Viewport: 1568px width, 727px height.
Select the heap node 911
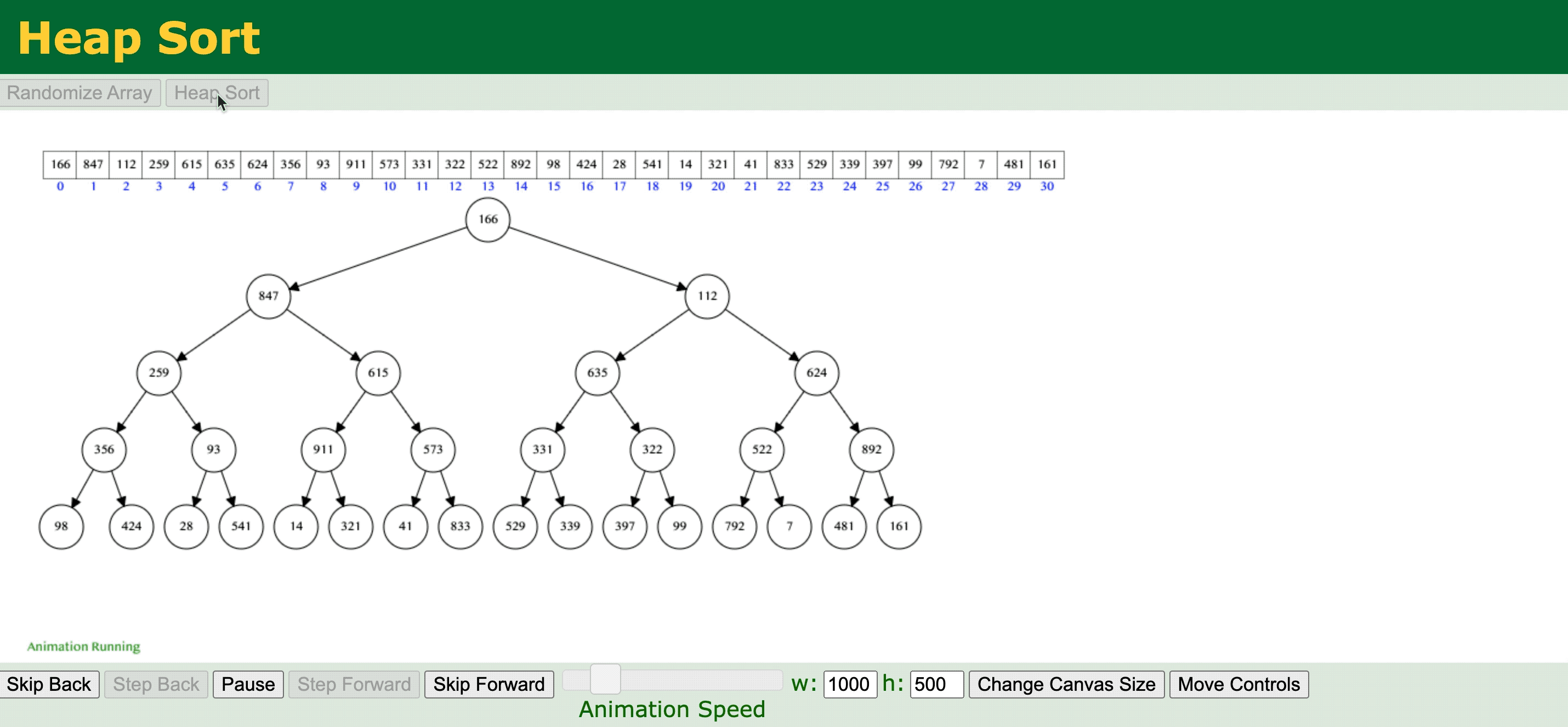pos(323,449)
